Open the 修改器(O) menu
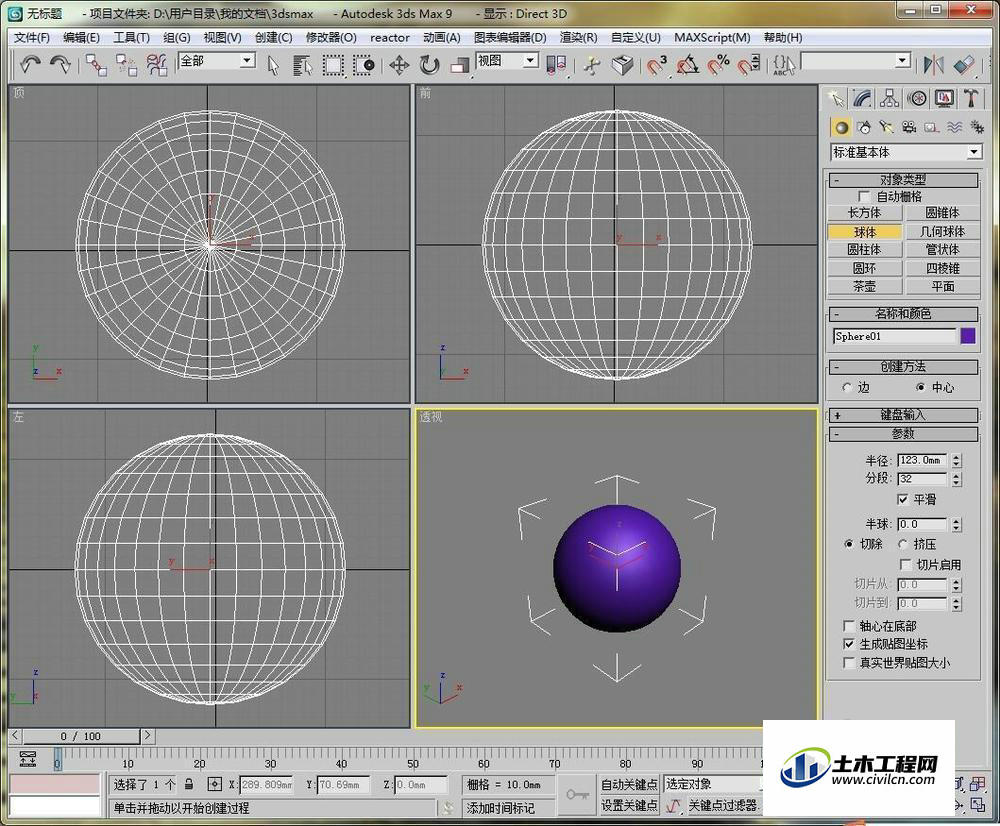This screenshot has width=1000, height=826. point(331,38)
